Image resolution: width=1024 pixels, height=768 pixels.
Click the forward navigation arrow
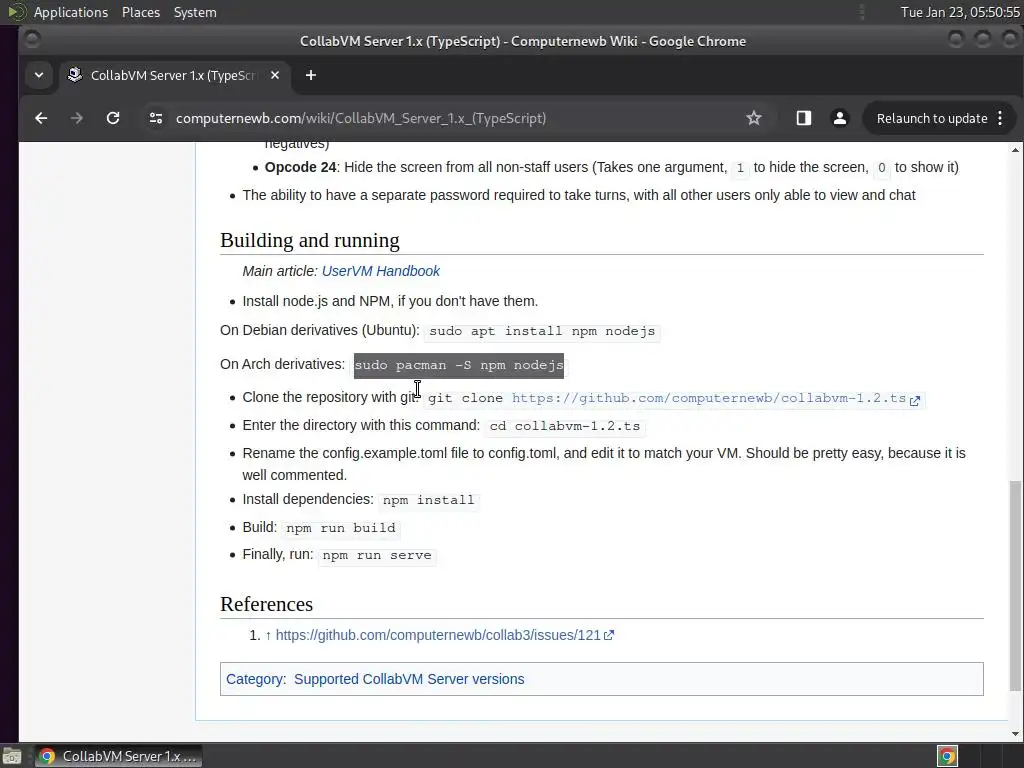(76, 118)
